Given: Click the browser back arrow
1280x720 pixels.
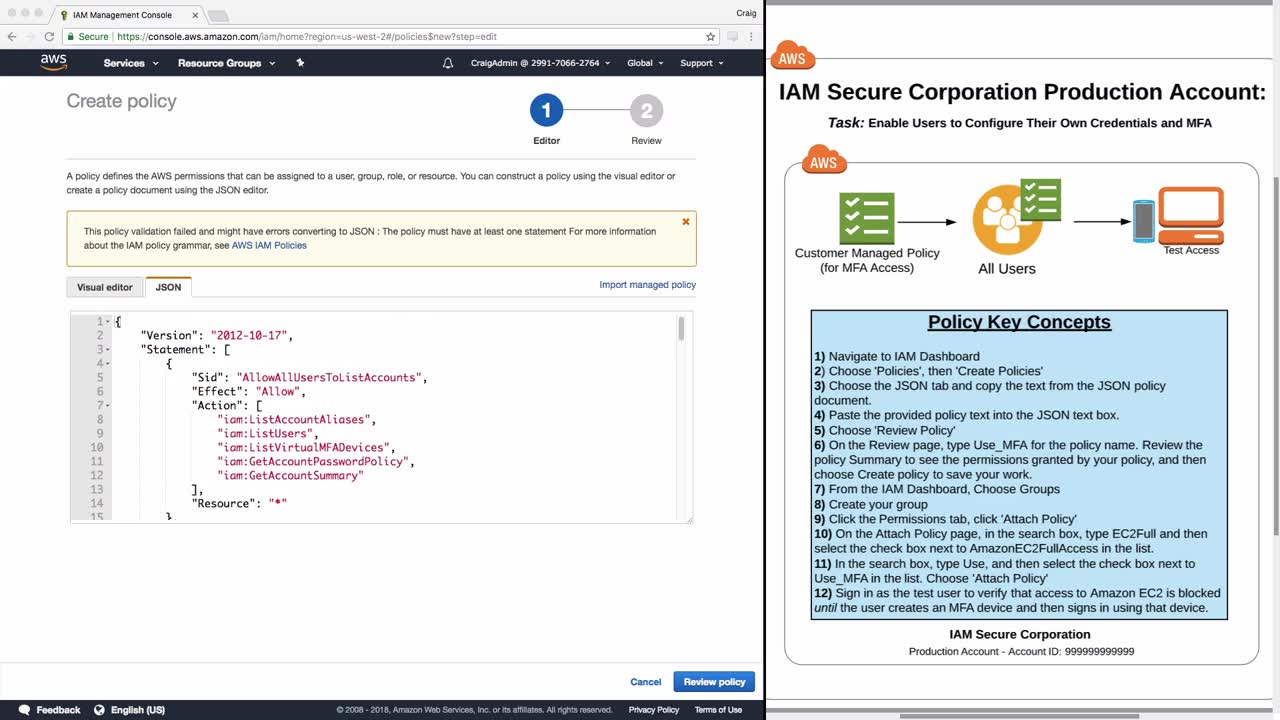Looking at the screenshot, I should (12, 36).
